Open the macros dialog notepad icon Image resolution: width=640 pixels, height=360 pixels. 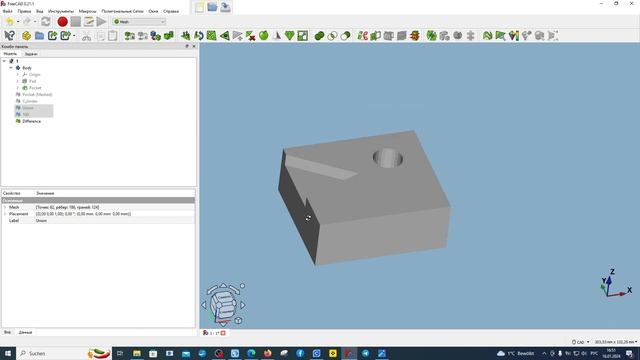click(89, 22)
